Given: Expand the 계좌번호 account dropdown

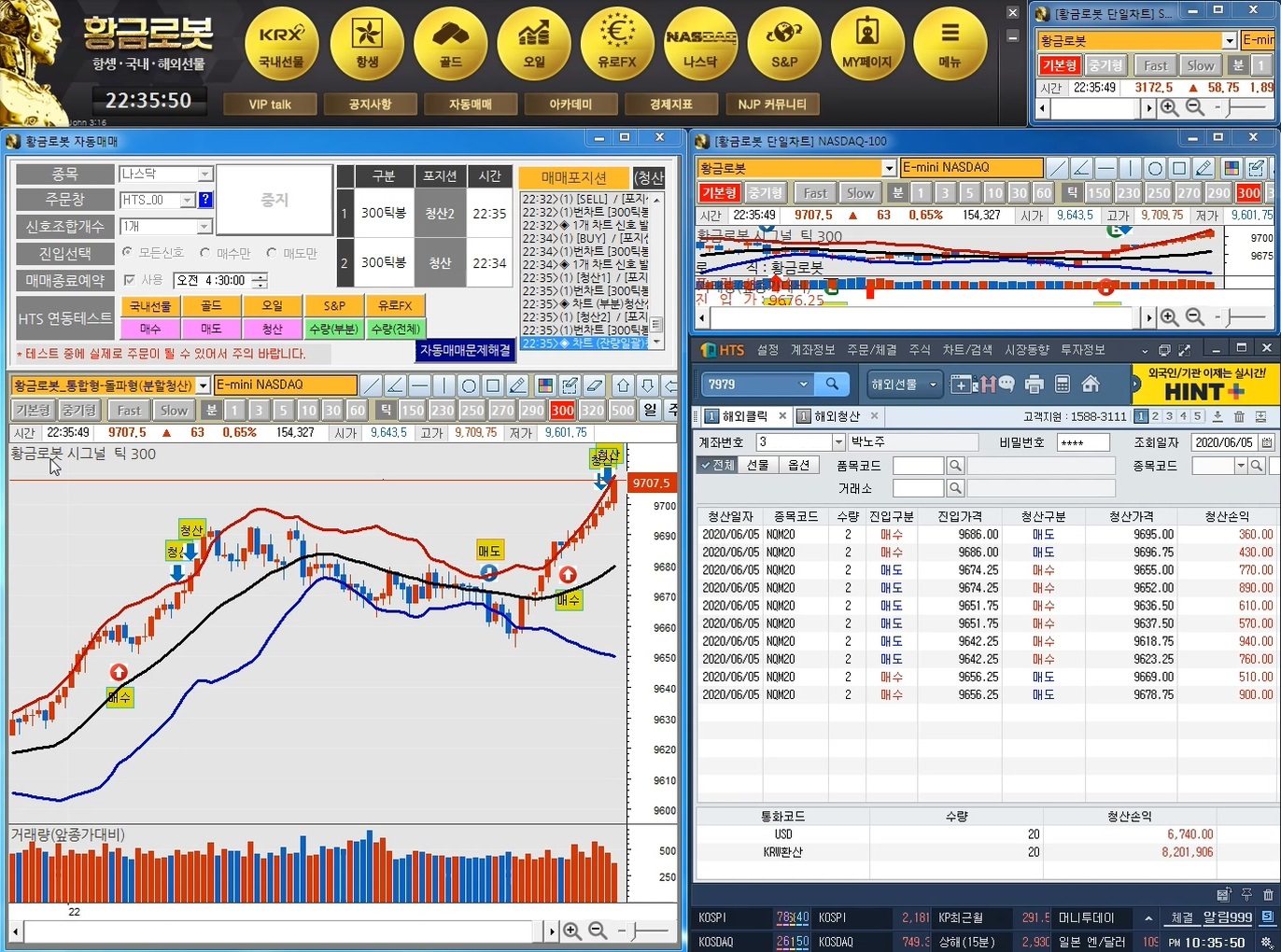Looking at the screenshot, I should (x=838, y=442).
